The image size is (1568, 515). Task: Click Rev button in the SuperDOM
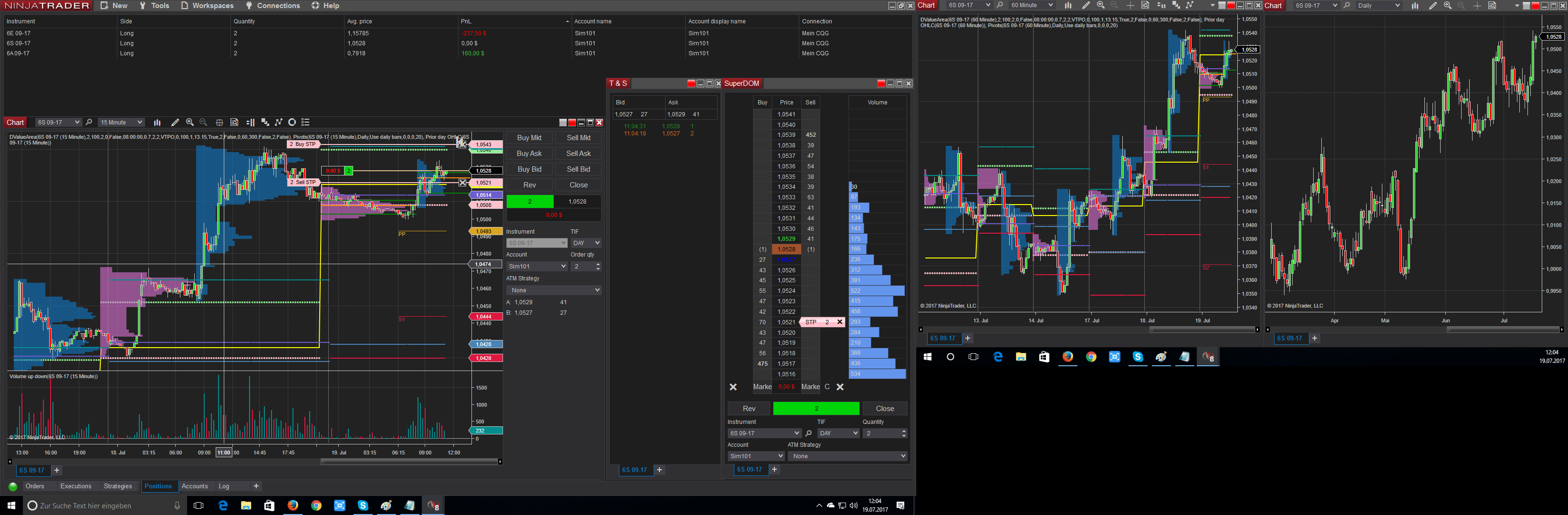[749, 409]
